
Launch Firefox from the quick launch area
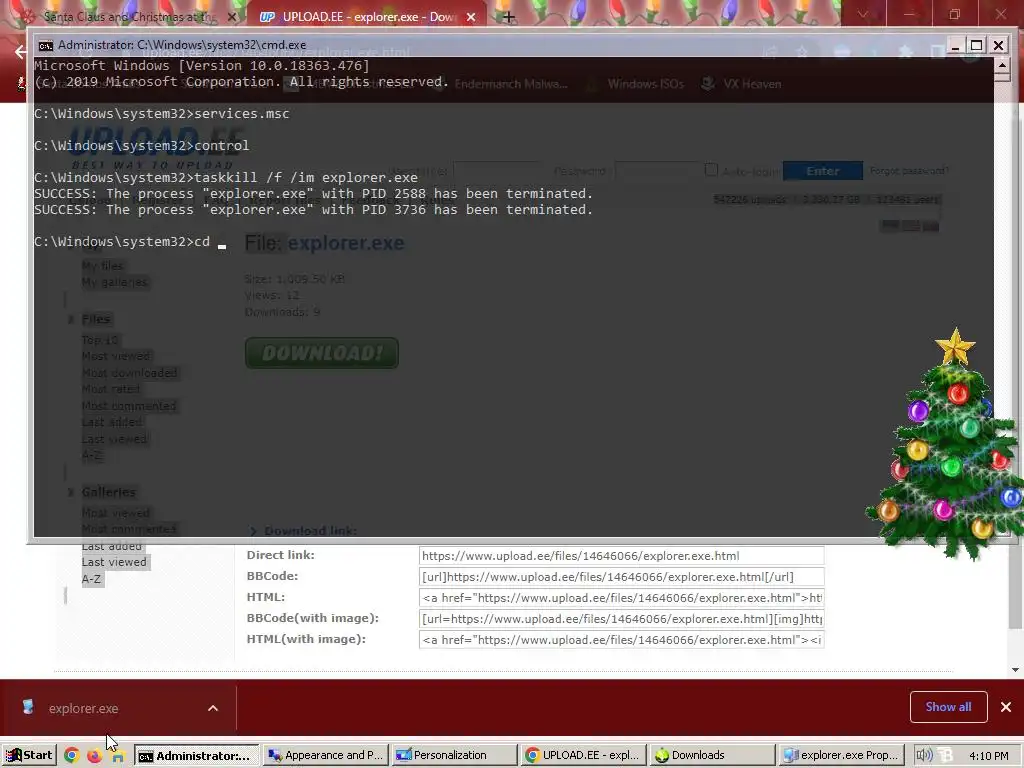coord(95,756)
